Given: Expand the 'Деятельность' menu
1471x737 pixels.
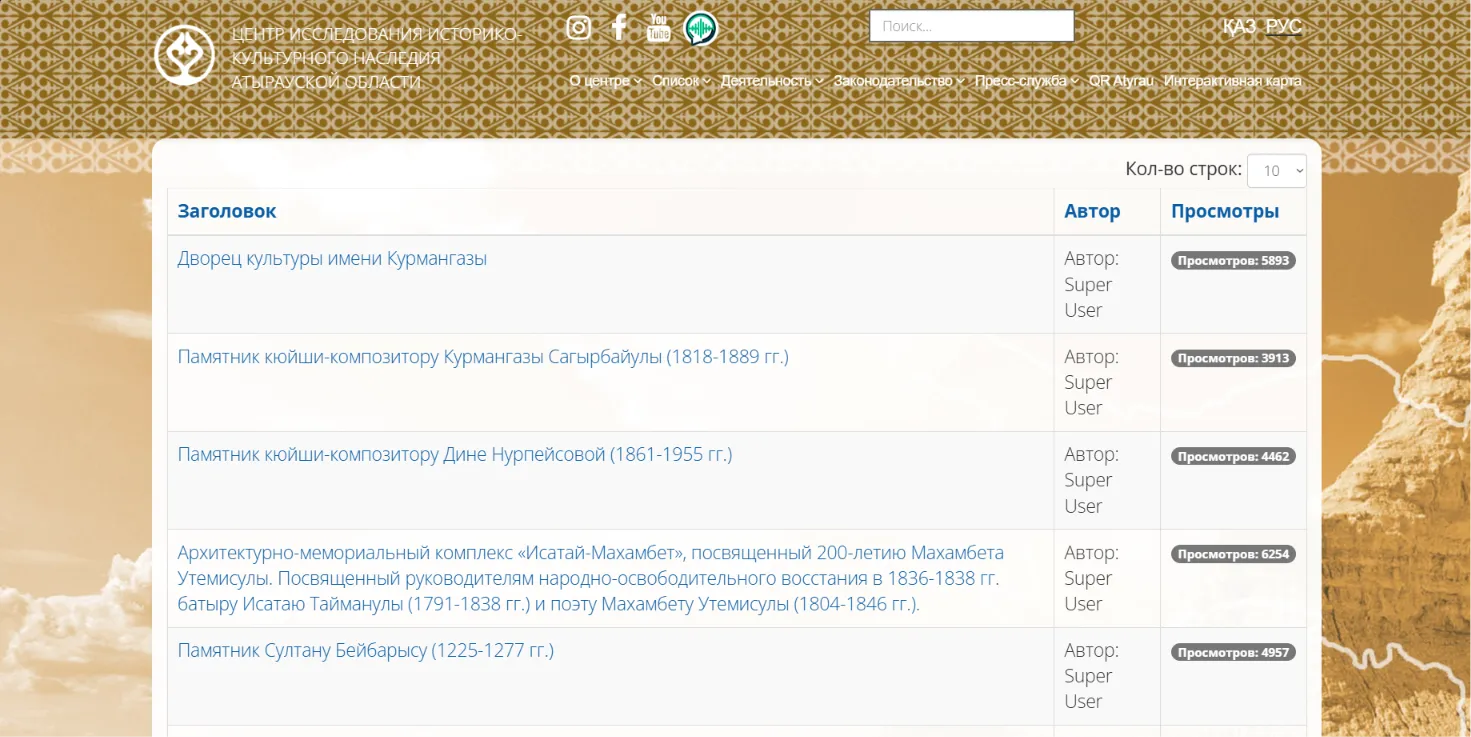Looking at the screenshot, I should (x=772, y=81).
